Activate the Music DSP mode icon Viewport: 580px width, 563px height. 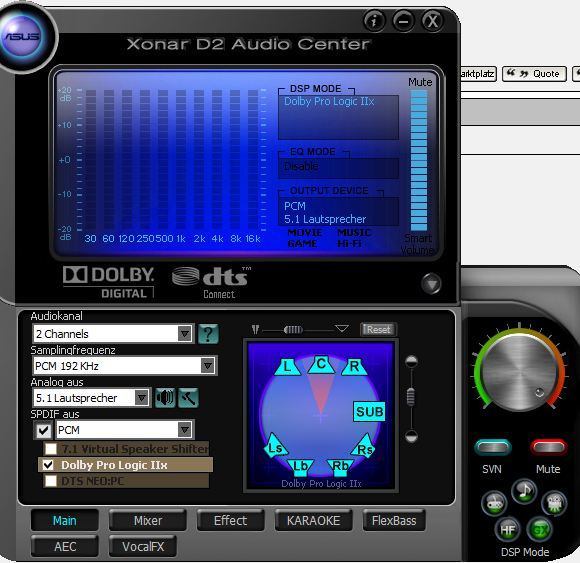tap(524, 492)
